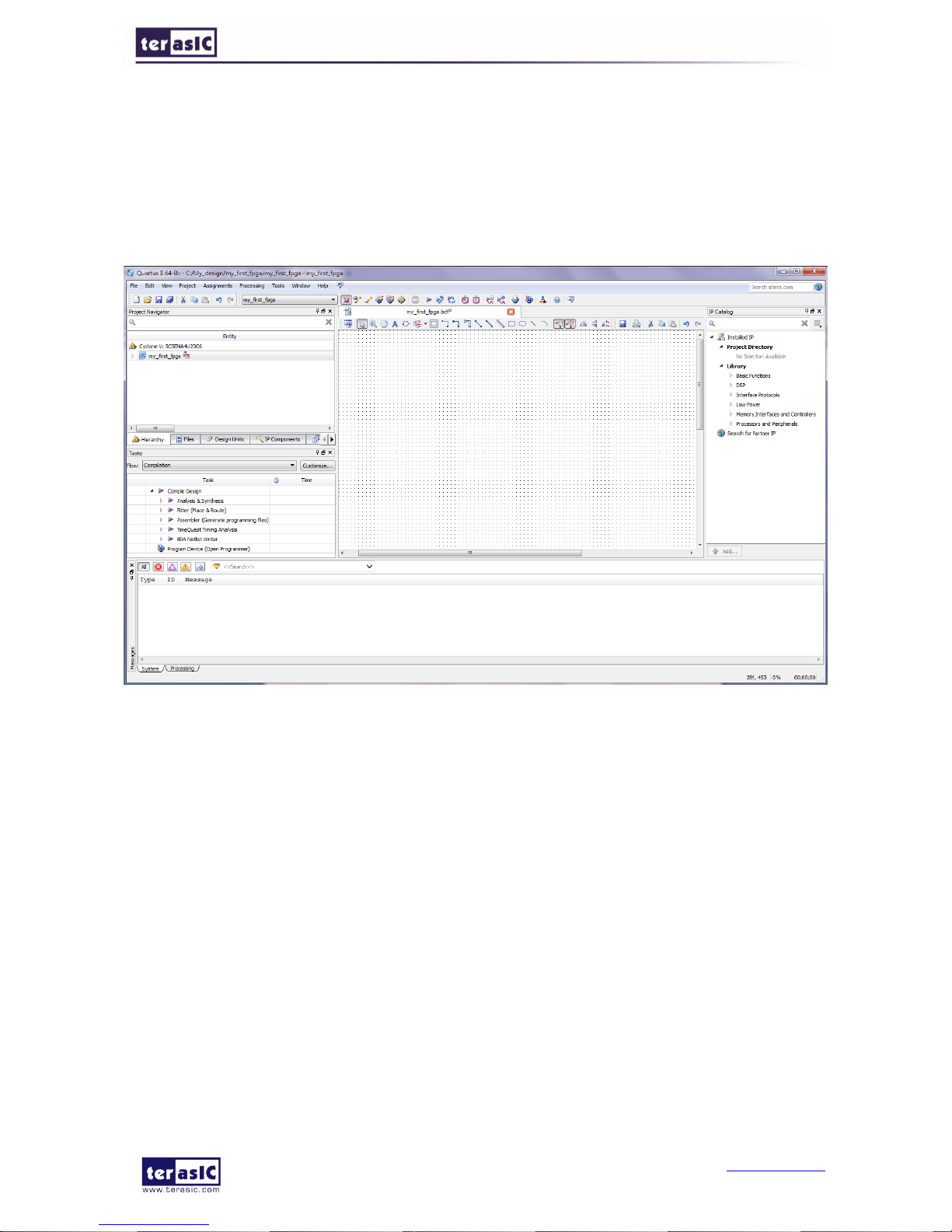Image resolution: width=952 pixels, height=1232 pixels.
Task: Close the my_first_fpga.bdf tab
Action: (x=511, y=312)
